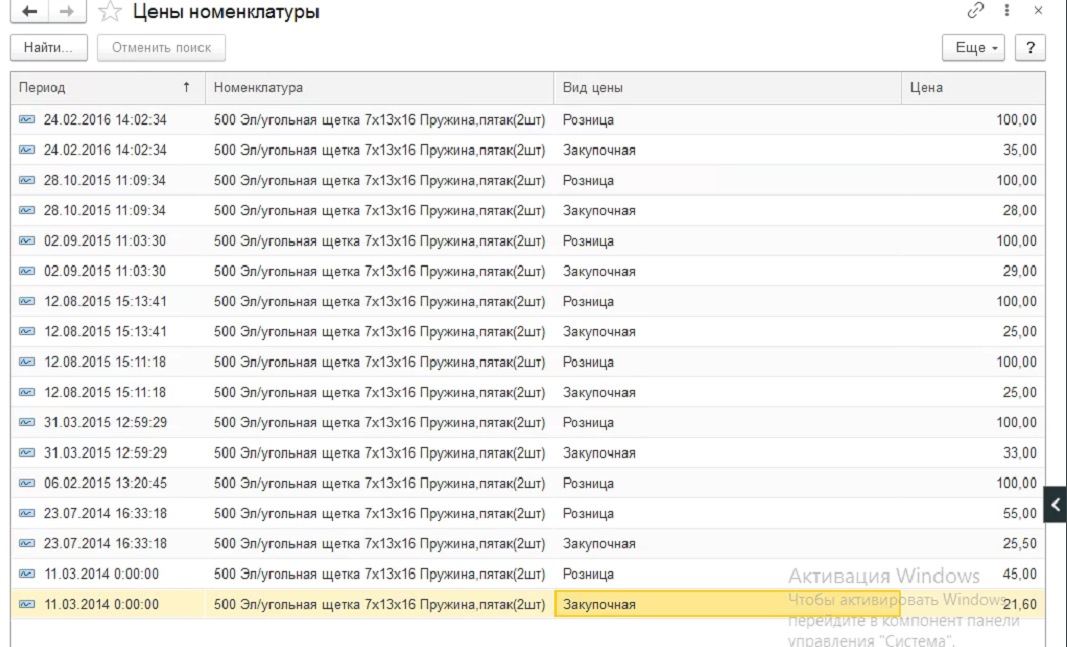Click the question mark help button

1030,48
